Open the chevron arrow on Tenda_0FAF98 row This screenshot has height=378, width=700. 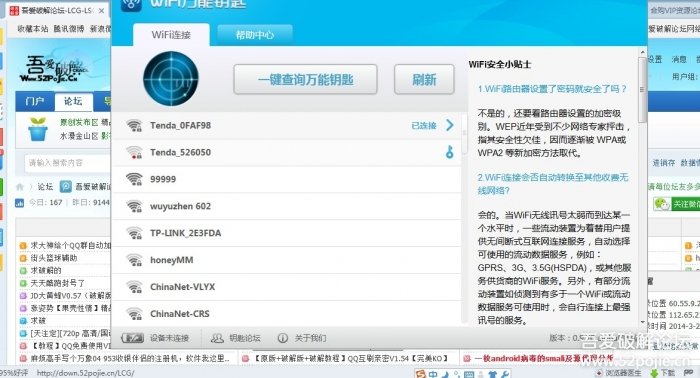click(x=450, y=125)
